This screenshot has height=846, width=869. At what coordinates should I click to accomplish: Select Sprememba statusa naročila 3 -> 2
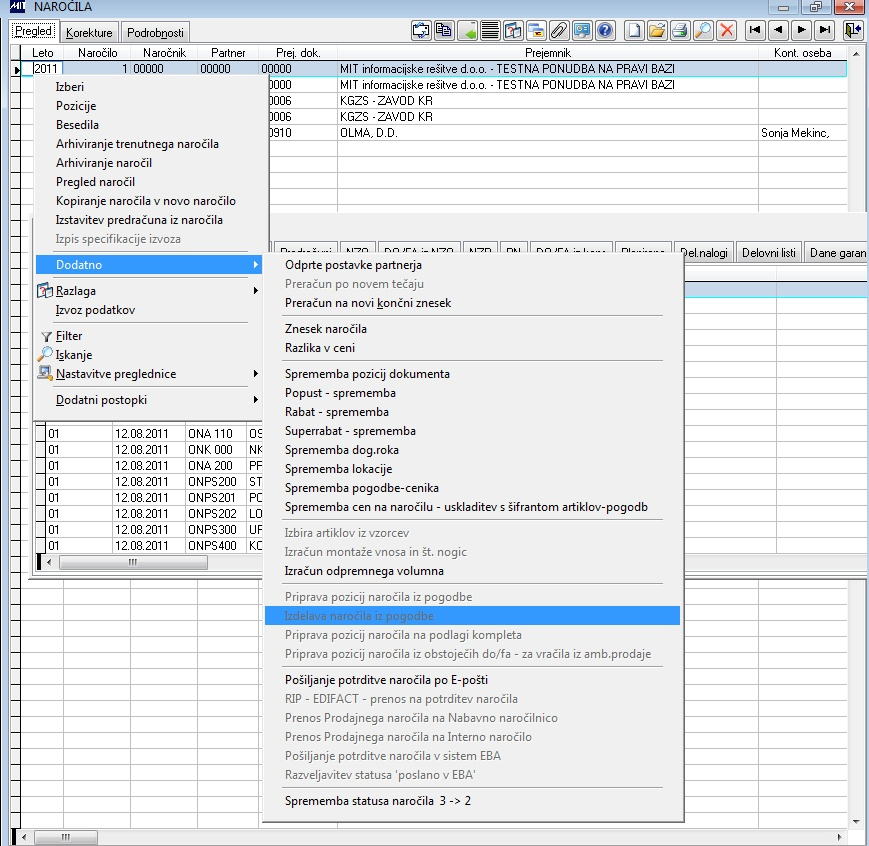coord(378,801)
